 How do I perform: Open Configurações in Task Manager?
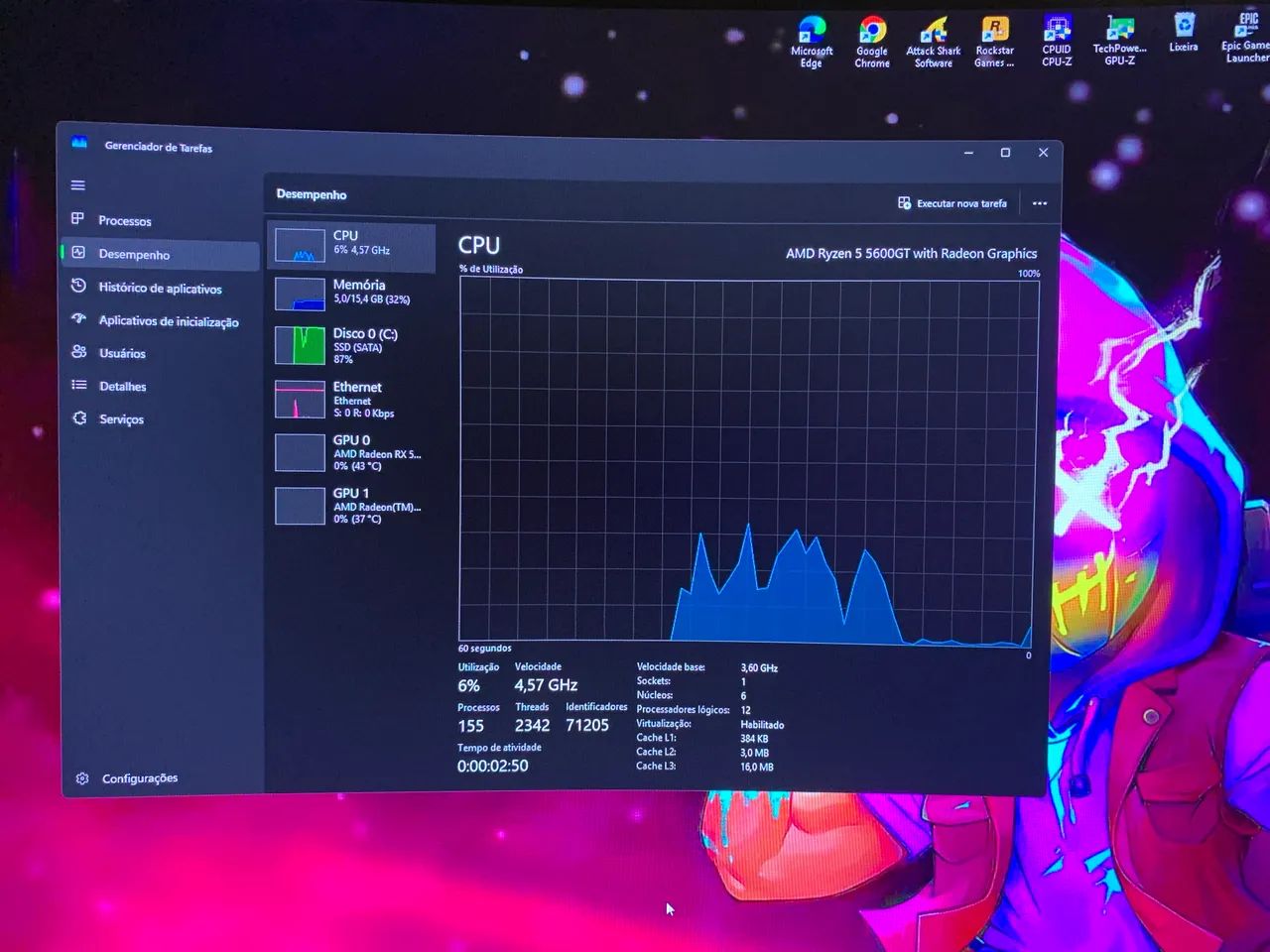(x=140, y=778)
